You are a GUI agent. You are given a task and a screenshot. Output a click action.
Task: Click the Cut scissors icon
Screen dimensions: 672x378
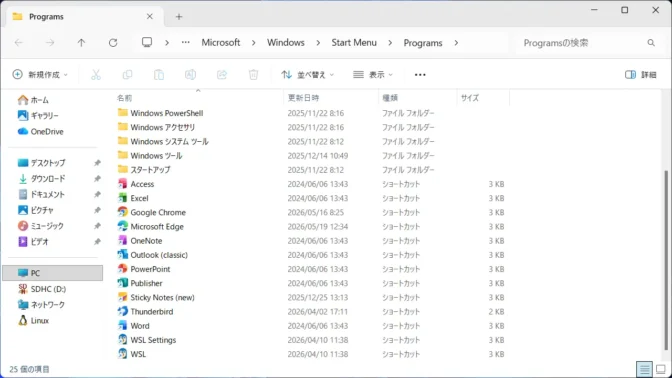pyautogui.click(x=96, y=75)
